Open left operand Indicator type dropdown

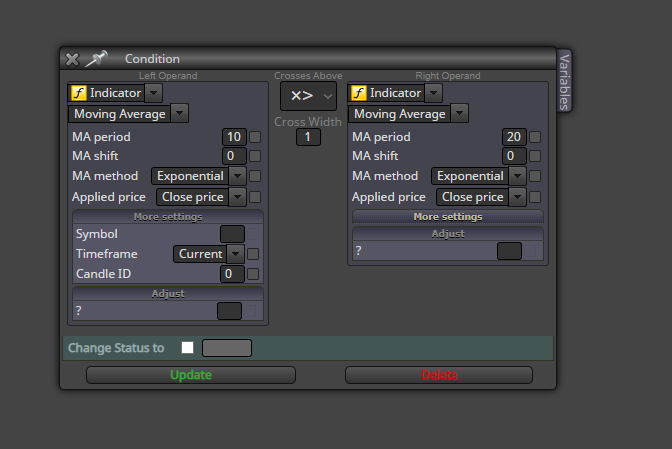point(153,93)
